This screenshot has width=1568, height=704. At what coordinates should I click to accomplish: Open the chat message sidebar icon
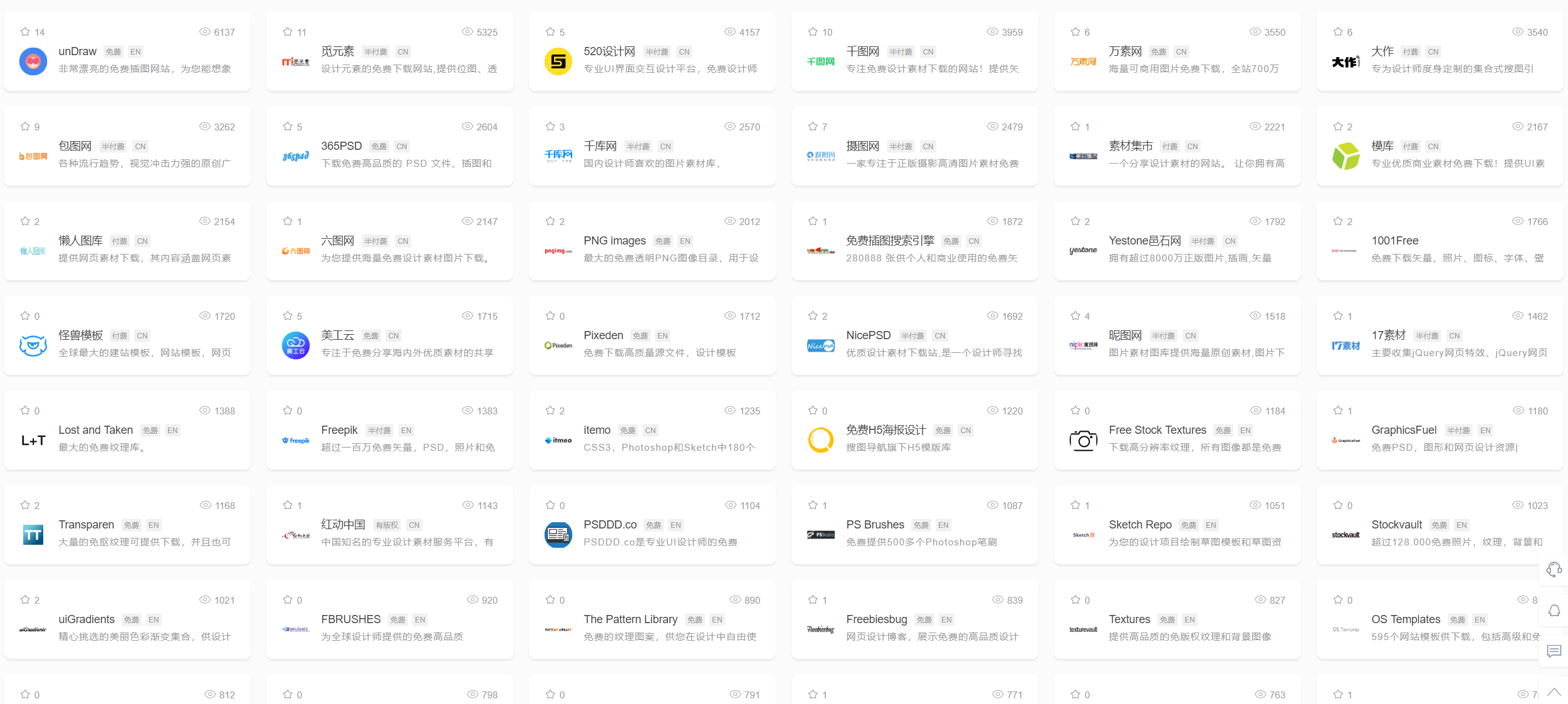[1554, 651]
